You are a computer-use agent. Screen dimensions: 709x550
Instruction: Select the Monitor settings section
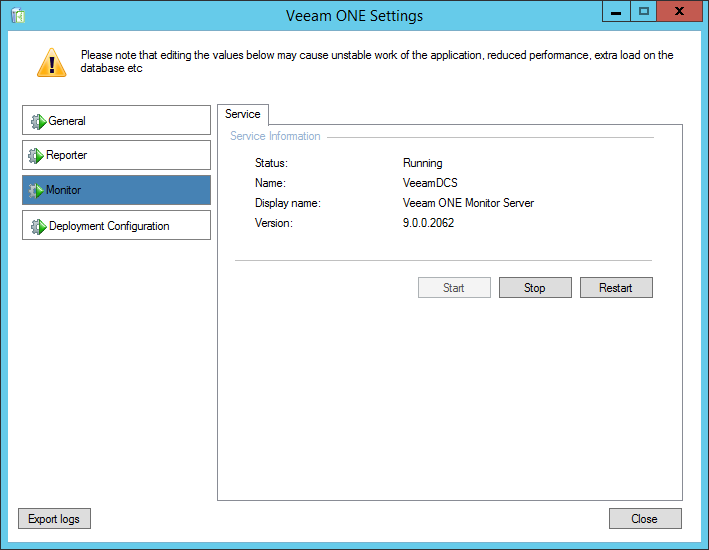coord(116,190)
